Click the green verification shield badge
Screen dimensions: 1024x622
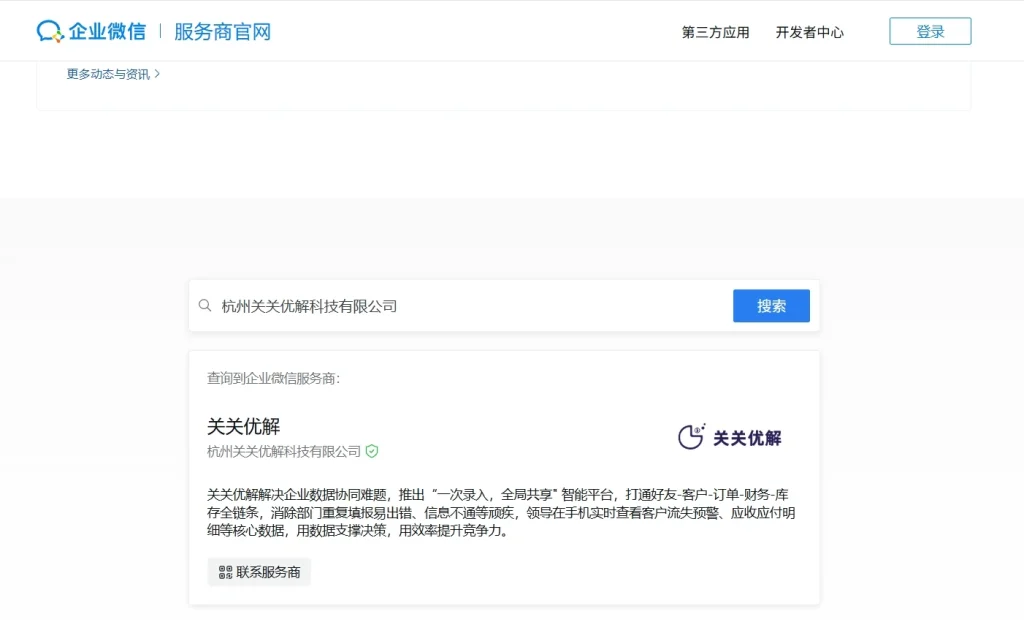click(x=370, y=451)
